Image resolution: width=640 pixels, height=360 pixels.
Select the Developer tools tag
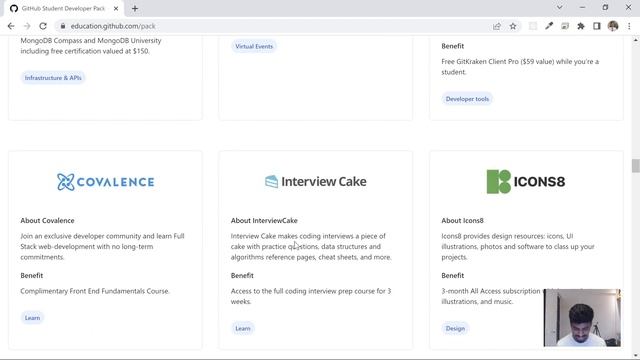point(467,99)
